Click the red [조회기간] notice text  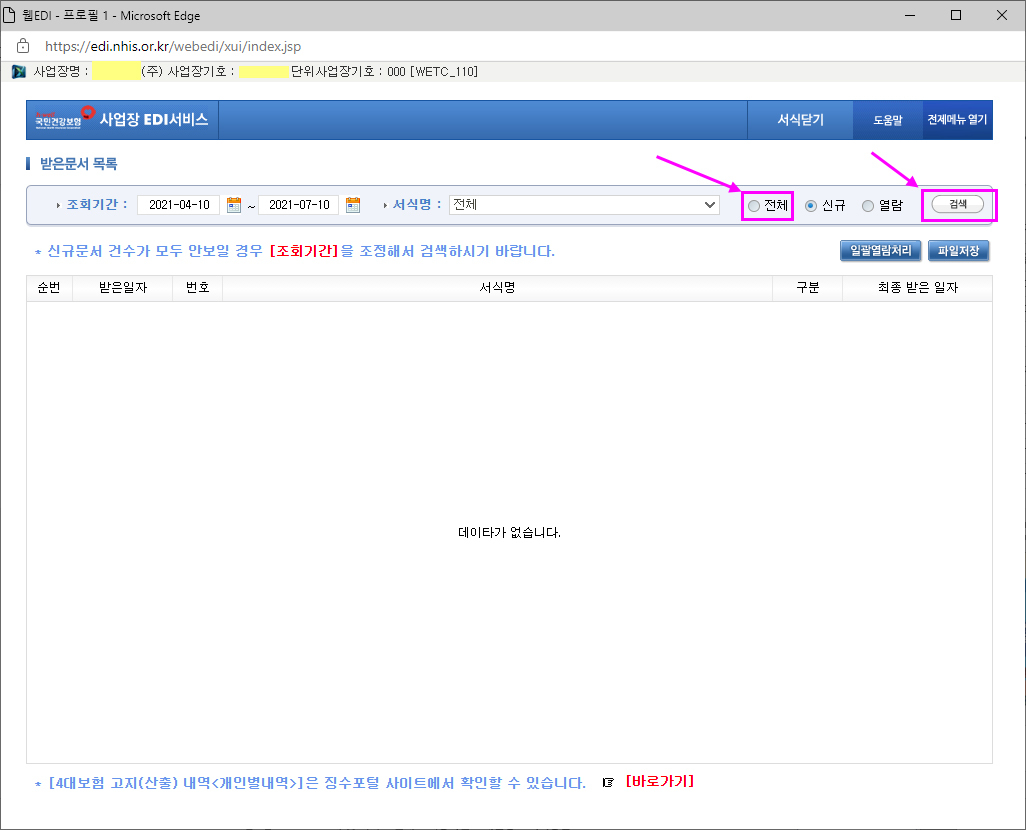click(304, 251)
